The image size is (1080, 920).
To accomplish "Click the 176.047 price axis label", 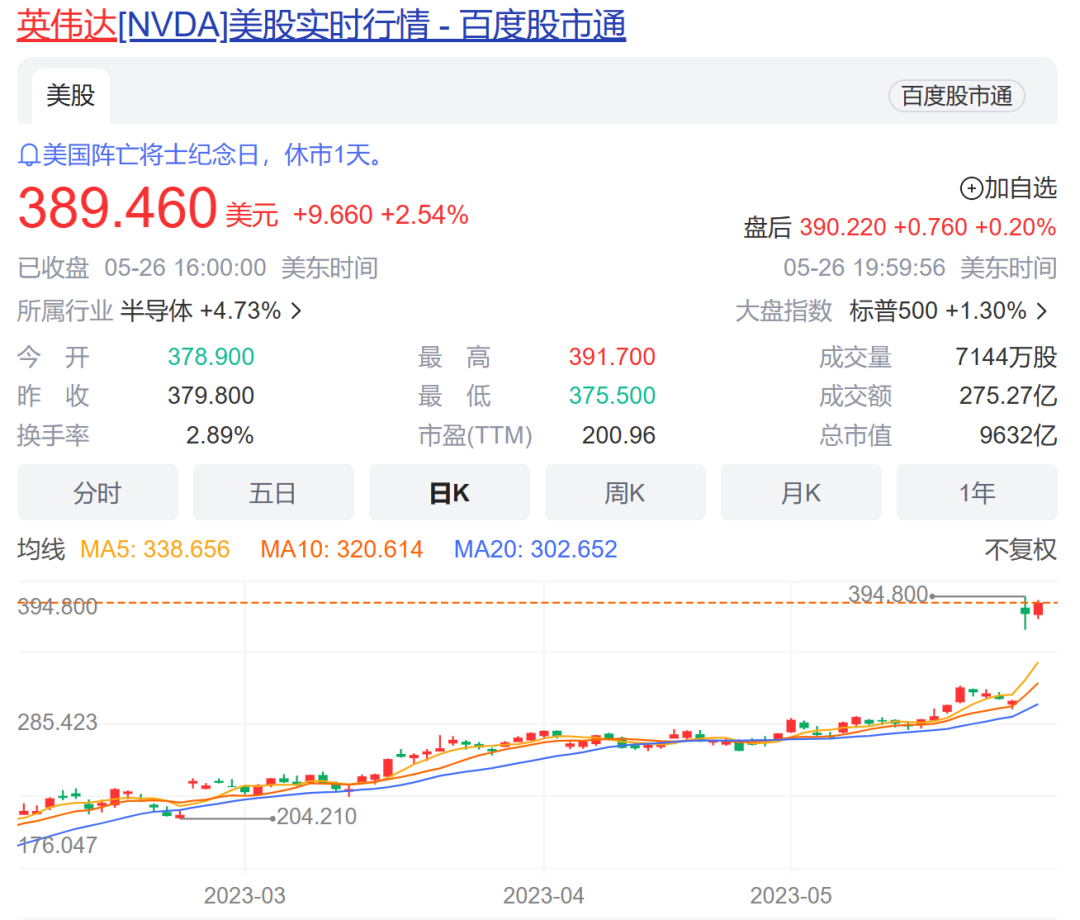I will [x=58, y=845].
